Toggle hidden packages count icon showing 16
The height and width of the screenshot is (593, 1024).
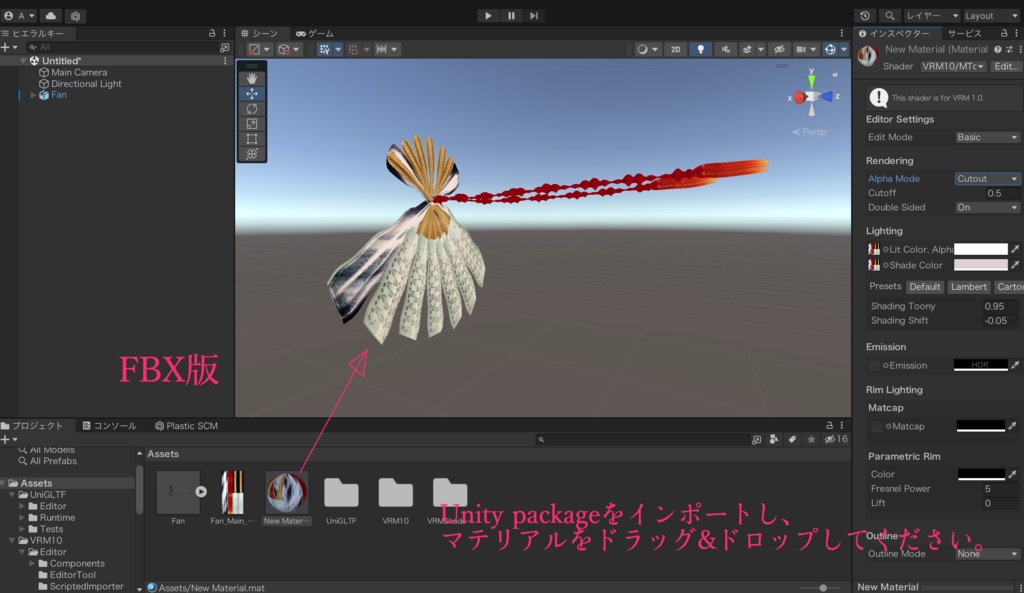[x=836, y=440]
